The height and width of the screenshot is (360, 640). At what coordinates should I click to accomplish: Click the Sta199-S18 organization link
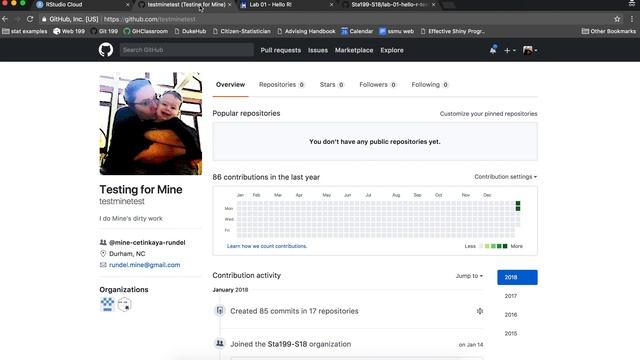tap(287, 344)
